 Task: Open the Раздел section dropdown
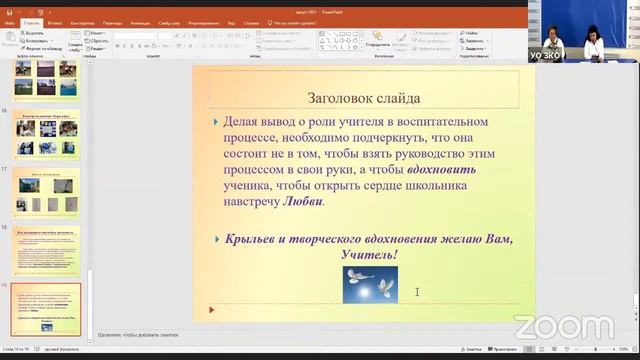[x=96, y=49]
